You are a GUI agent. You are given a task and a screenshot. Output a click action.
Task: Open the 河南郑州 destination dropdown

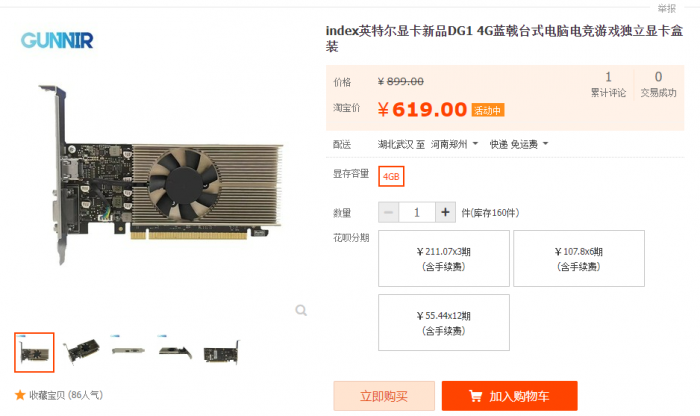pyautogui.click(x=454, y=144)
